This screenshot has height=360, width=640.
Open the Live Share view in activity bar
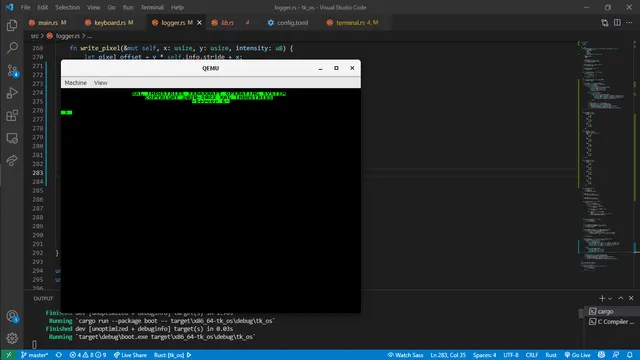click(x=12, y=160)
